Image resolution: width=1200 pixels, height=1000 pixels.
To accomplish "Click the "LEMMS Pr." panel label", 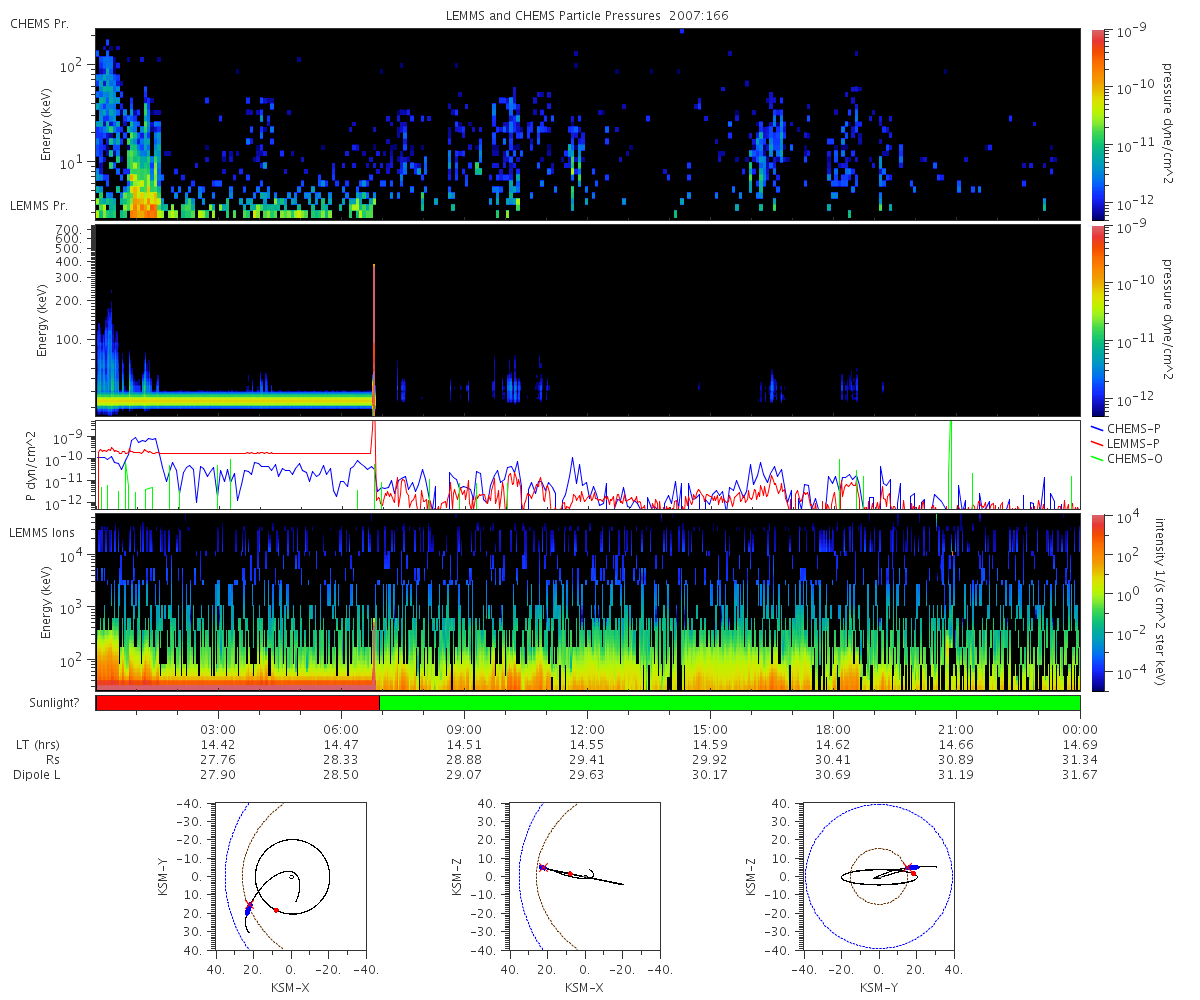I will point(39,206).
